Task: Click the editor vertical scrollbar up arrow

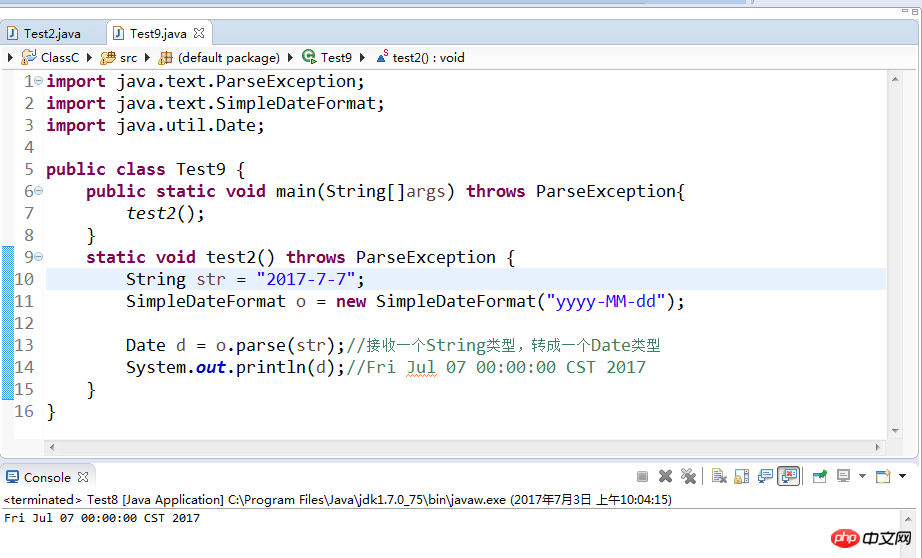Action: click(895, 79)
